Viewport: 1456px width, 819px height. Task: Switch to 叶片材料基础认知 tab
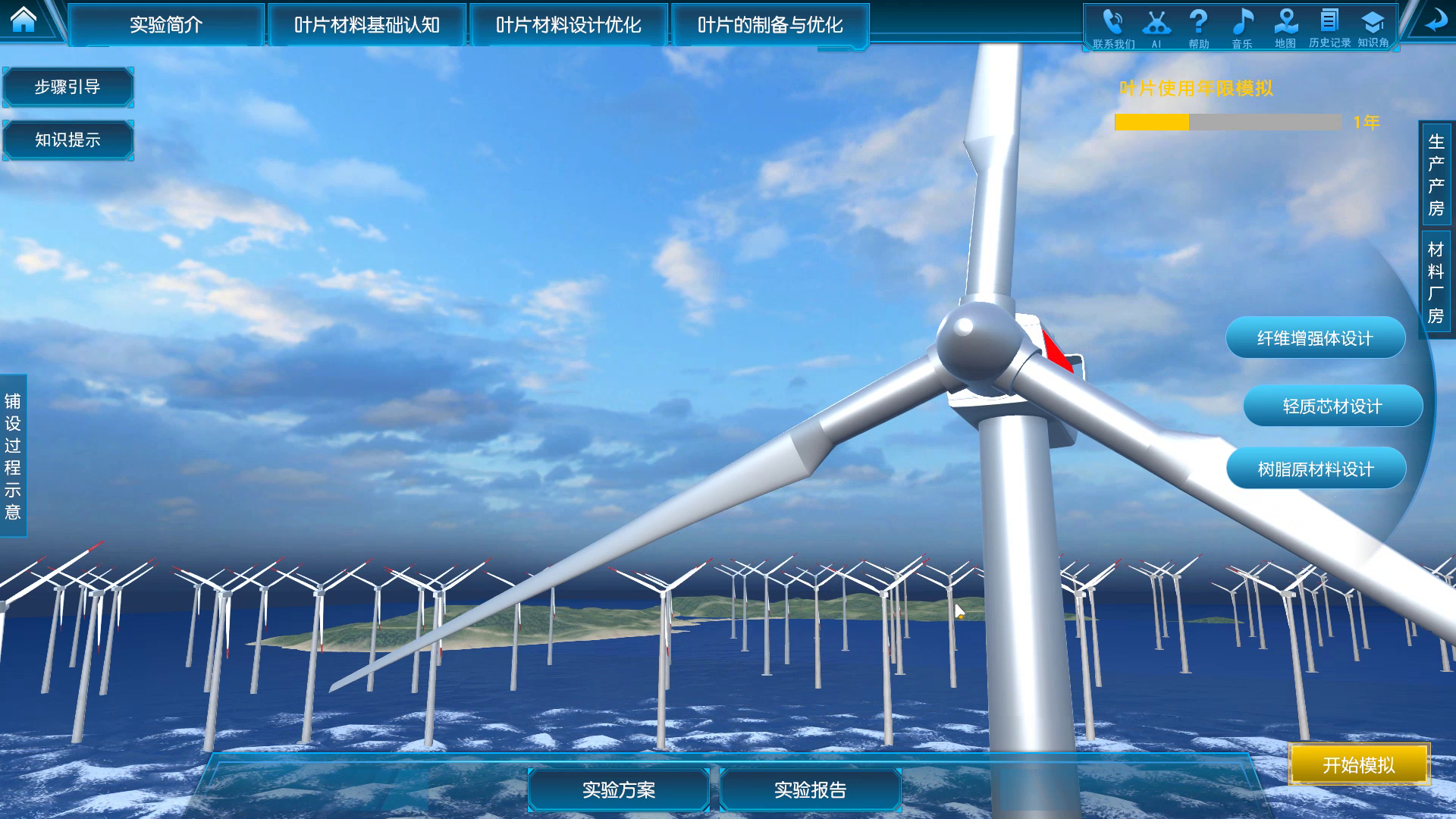click(x=367, y=25)
